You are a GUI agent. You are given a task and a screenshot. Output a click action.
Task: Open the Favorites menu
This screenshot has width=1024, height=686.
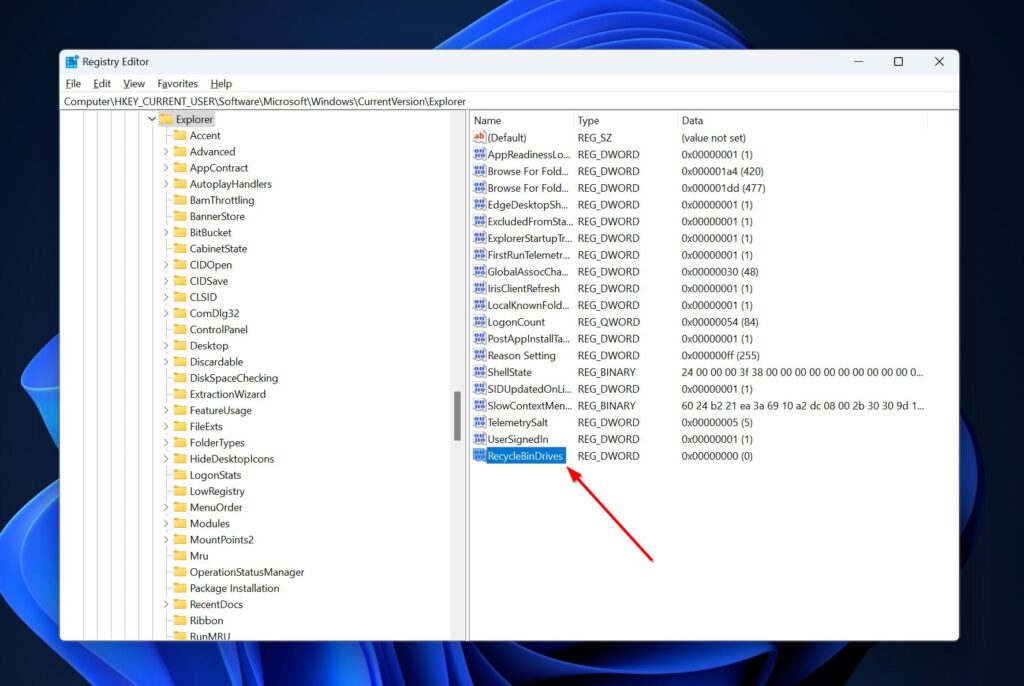coord(177,83)
